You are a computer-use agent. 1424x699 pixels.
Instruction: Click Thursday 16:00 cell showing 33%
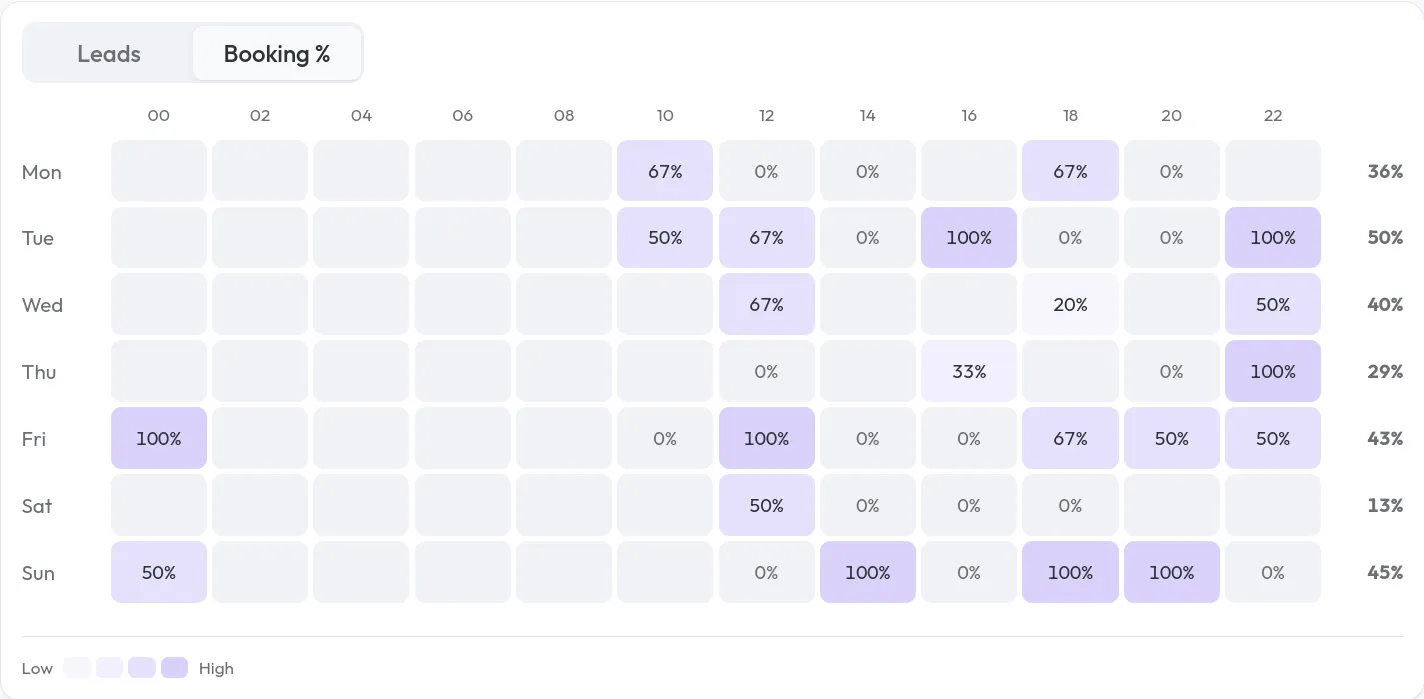tap(969, 372)
